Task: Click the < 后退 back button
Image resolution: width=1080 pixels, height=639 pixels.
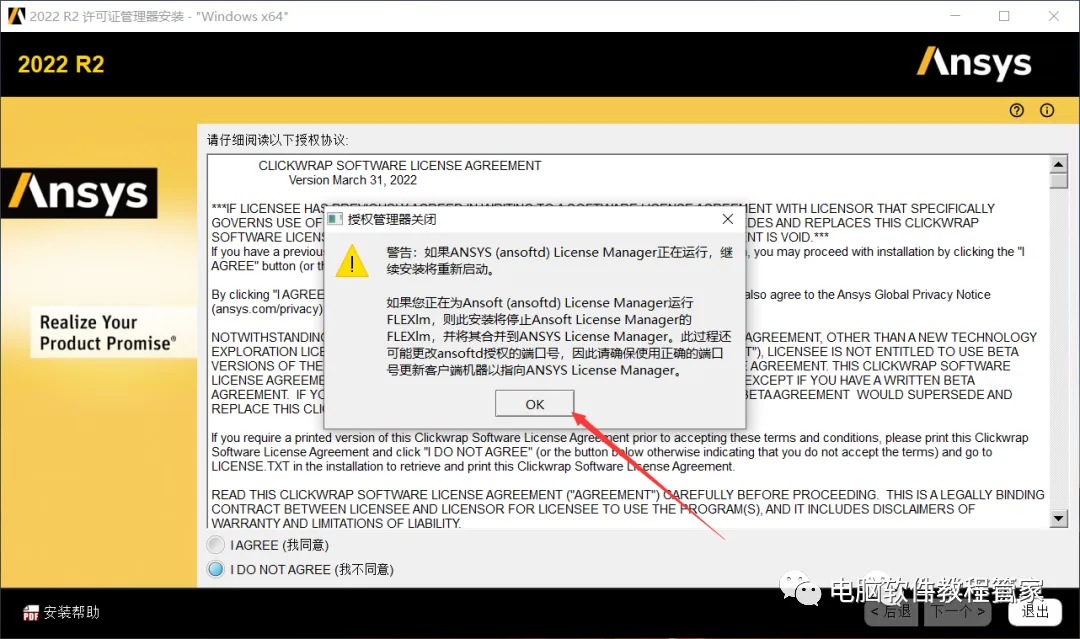Action: pyautogui.click(x=891, y=611)
